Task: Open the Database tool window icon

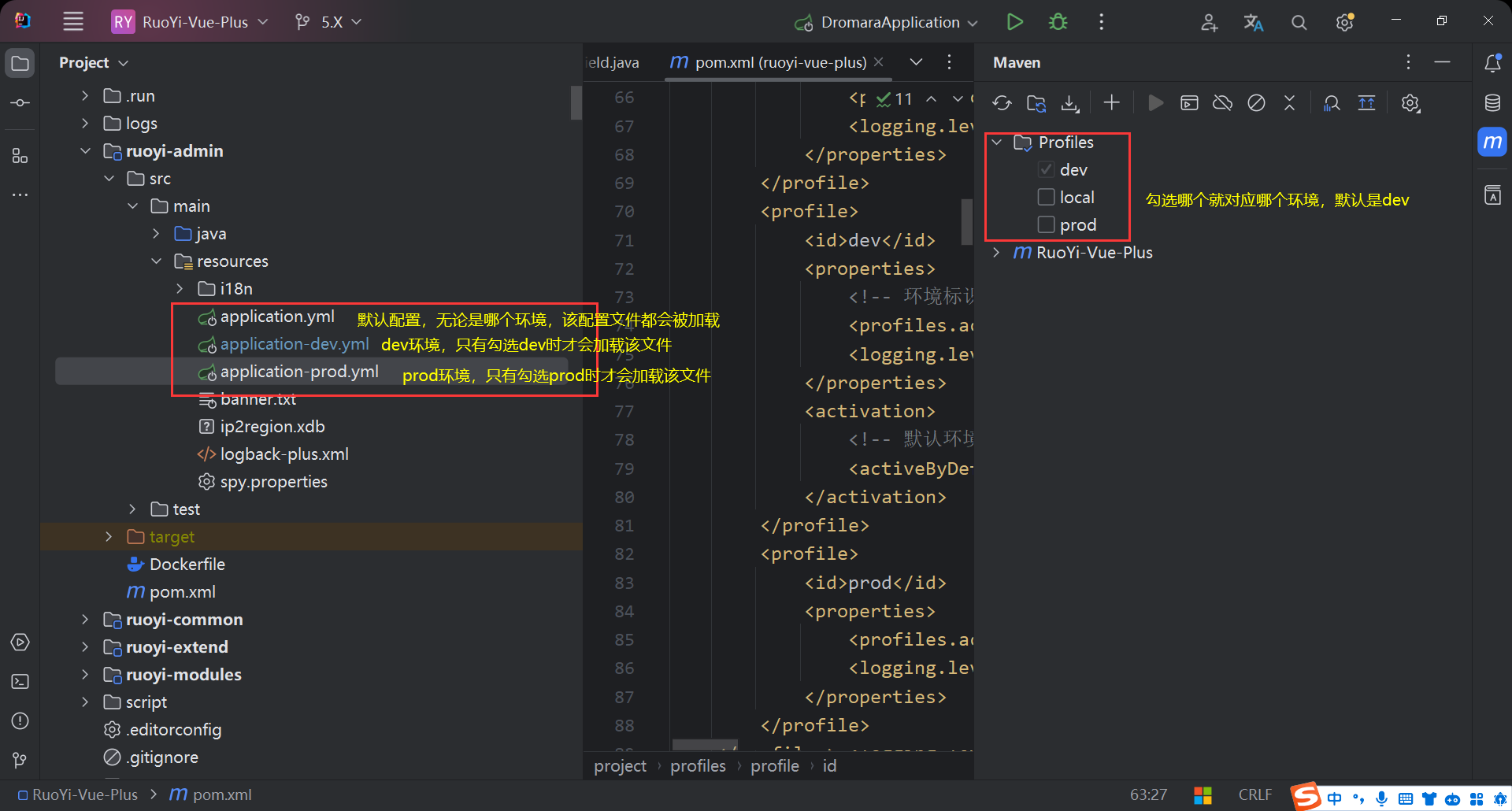Action: (1492, 103)
